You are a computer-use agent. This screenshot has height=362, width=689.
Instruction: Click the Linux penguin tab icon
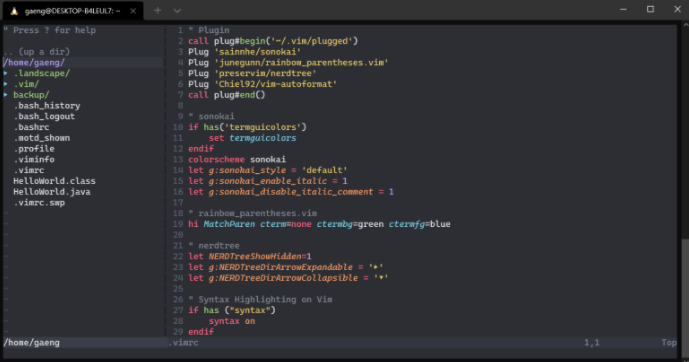(x=14, y=11)
